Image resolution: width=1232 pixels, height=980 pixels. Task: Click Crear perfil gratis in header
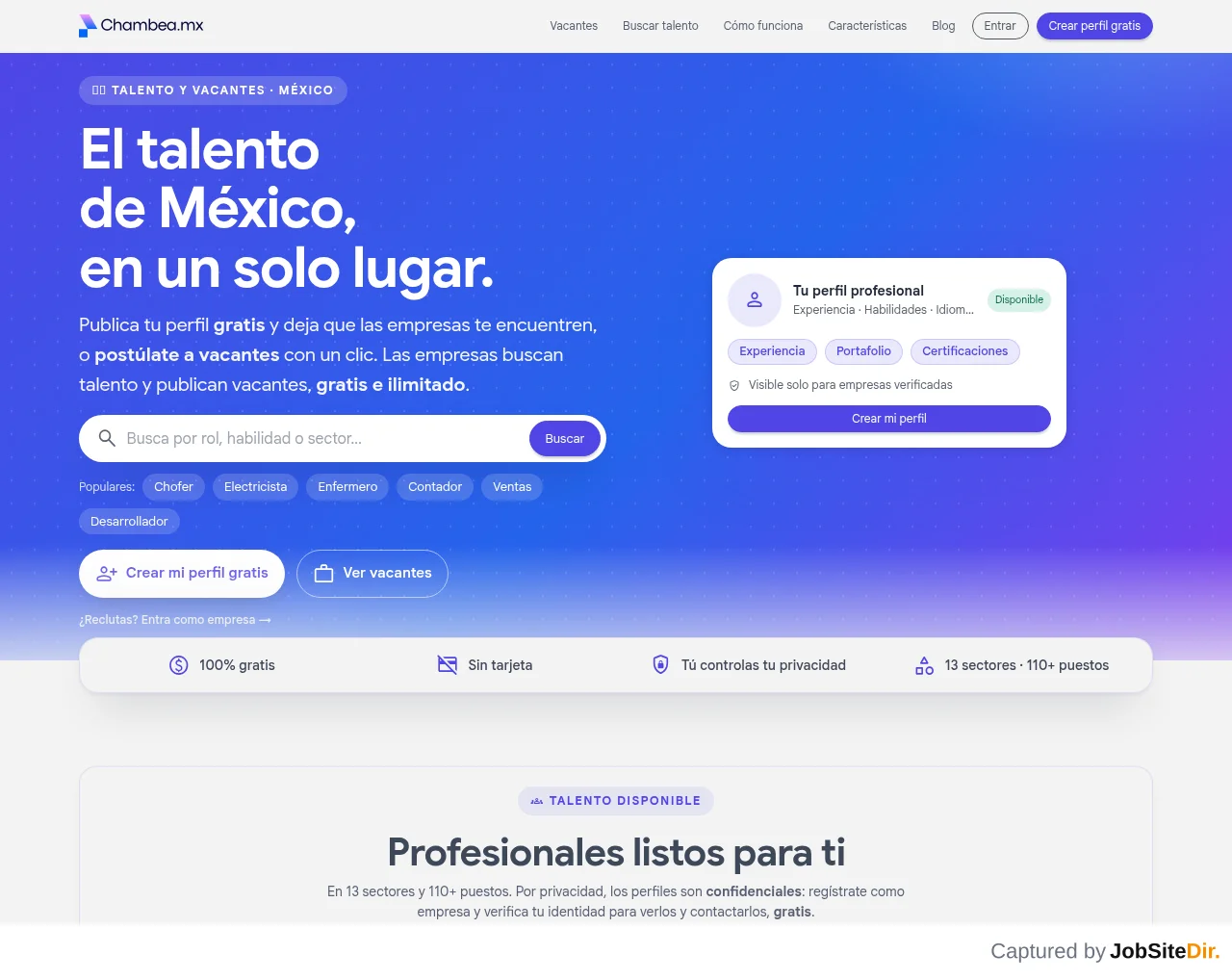(x=1094, y=26)
